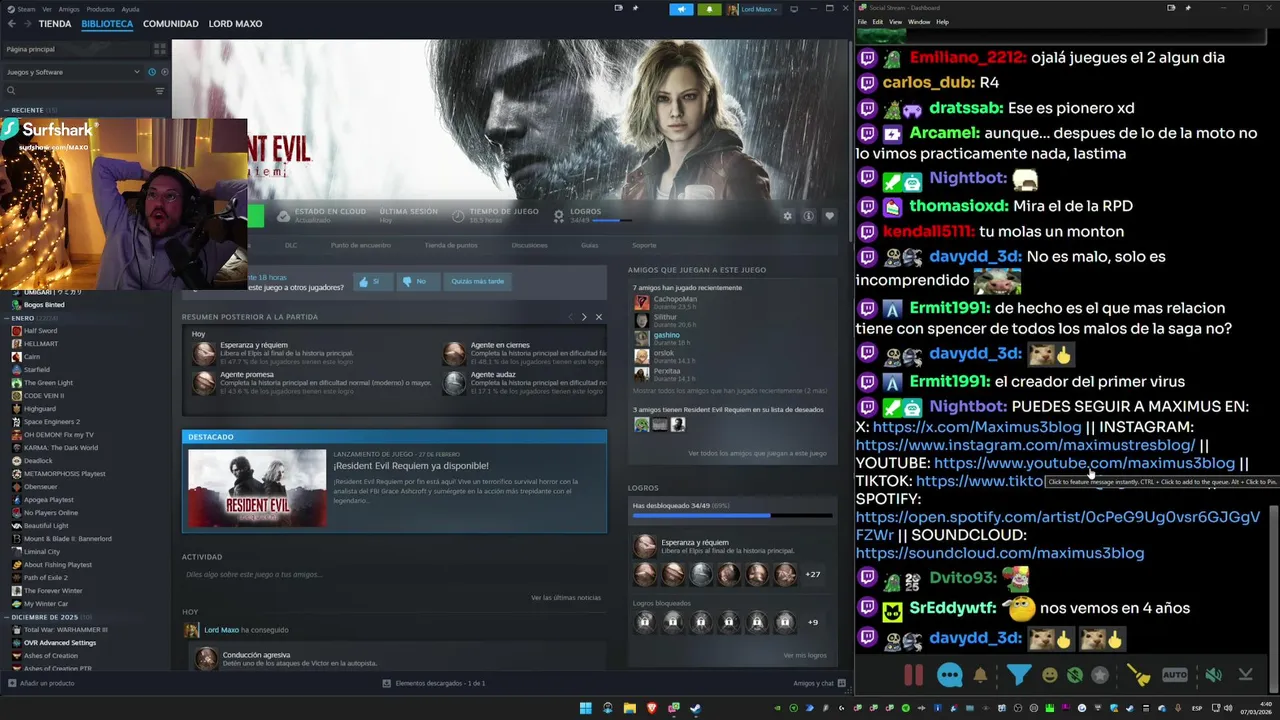Click the ready-to-play filter icon
The height and width of the screenshot is (720, 1280).
click(164, 72)
